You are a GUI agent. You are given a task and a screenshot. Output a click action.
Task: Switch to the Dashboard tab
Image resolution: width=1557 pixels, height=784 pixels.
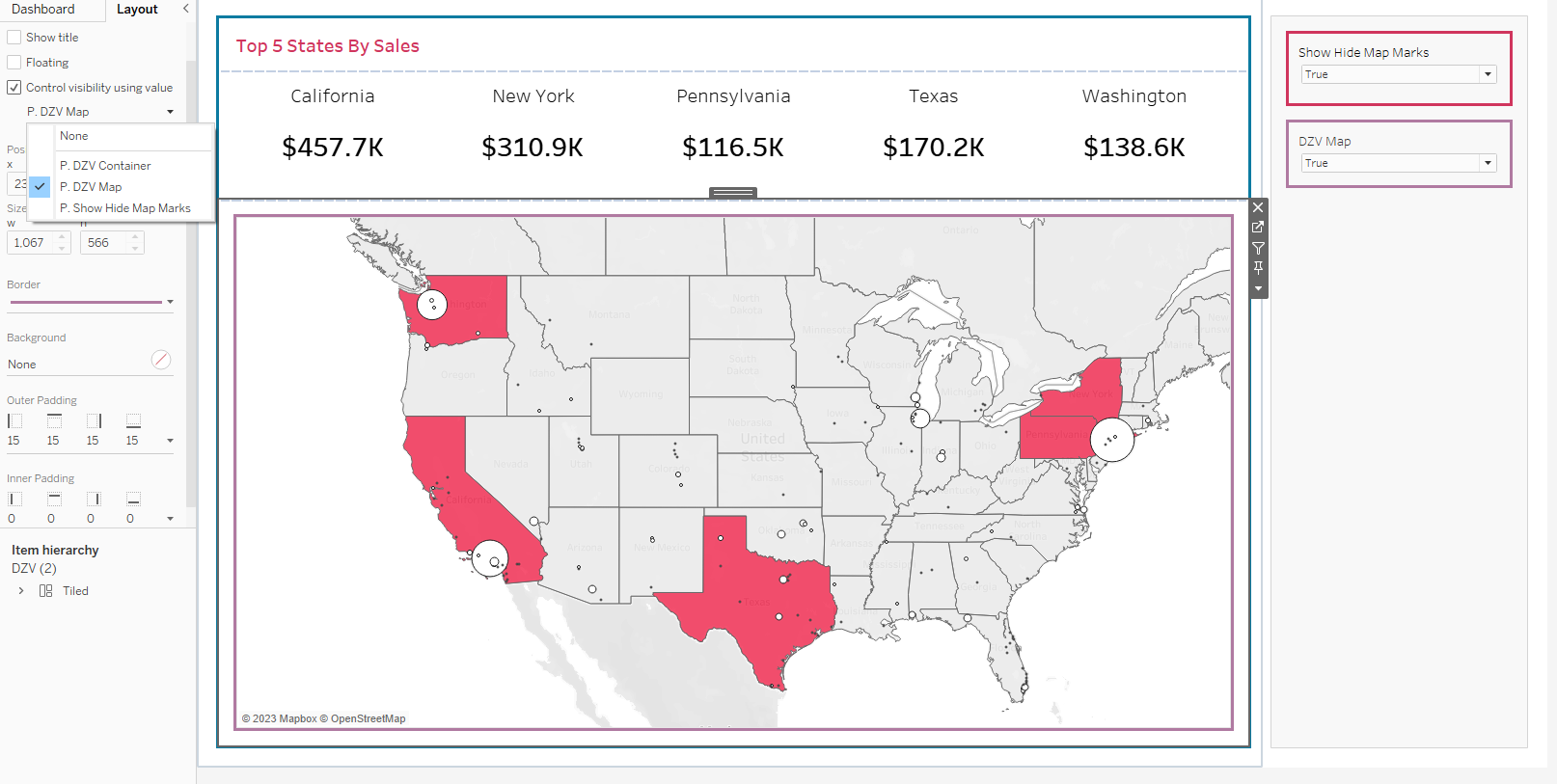(x=43, y=10)
